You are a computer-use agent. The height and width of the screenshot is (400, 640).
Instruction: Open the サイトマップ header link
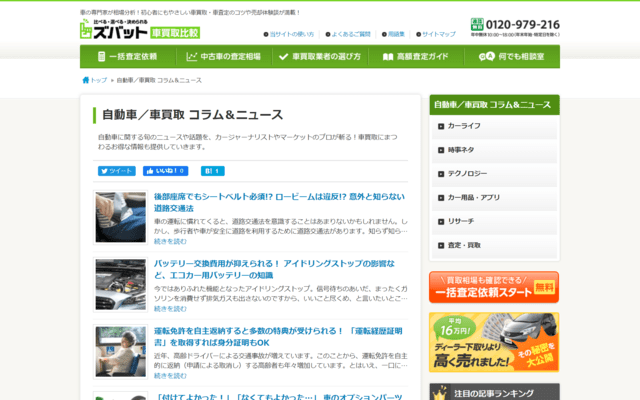[x=439, y=34]
